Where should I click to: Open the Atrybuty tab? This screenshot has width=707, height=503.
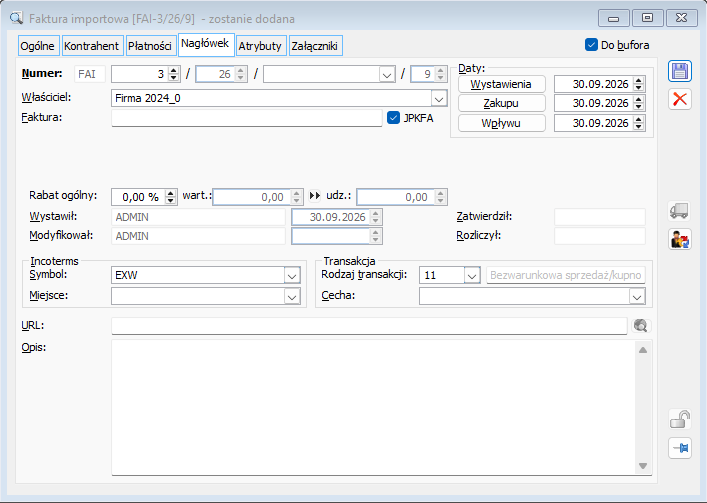tap(260, 46)
